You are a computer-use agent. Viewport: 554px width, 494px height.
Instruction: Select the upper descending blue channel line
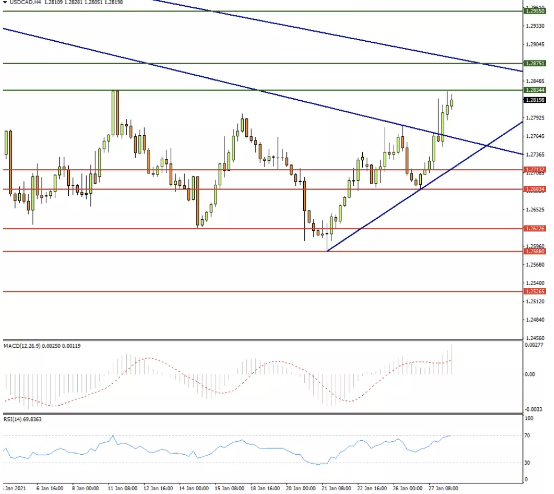(339, 36)
